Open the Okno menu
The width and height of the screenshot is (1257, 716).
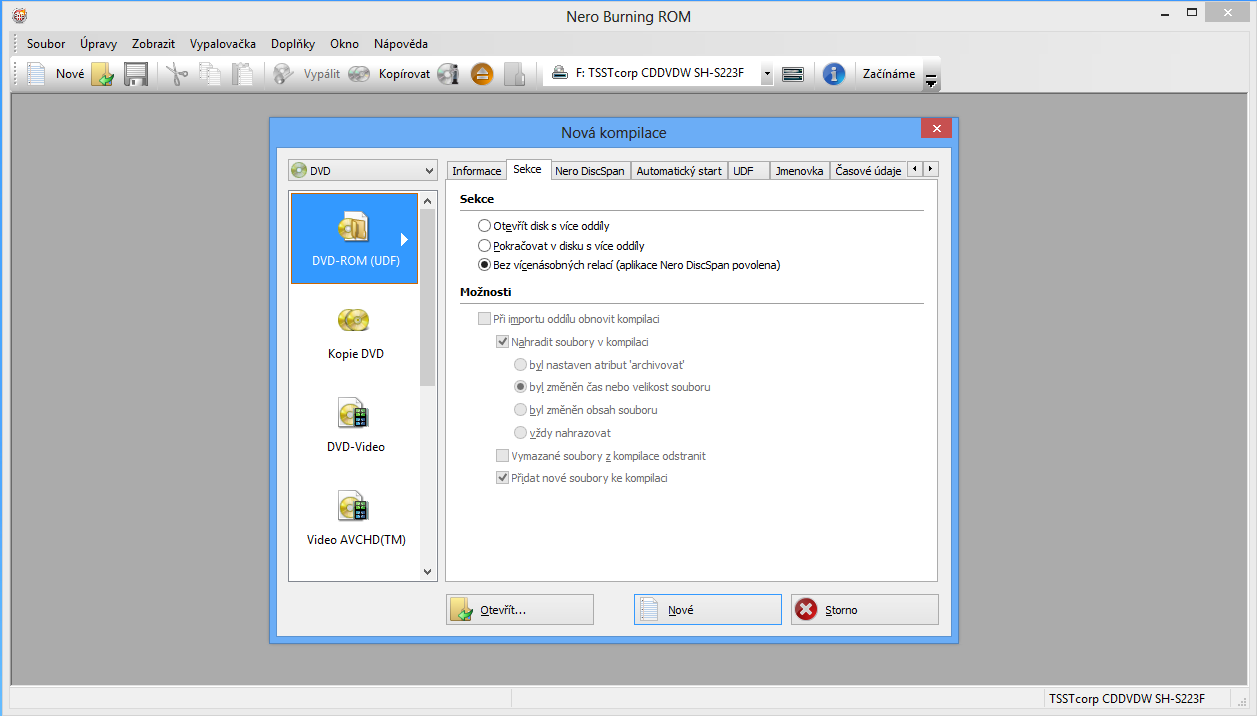pyautogui.click(x=344, y=44)
